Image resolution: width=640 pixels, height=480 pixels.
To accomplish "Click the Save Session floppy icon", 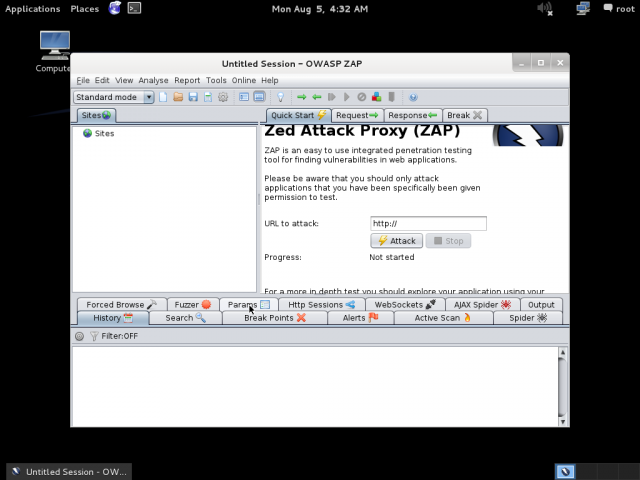I will [193, 97].
